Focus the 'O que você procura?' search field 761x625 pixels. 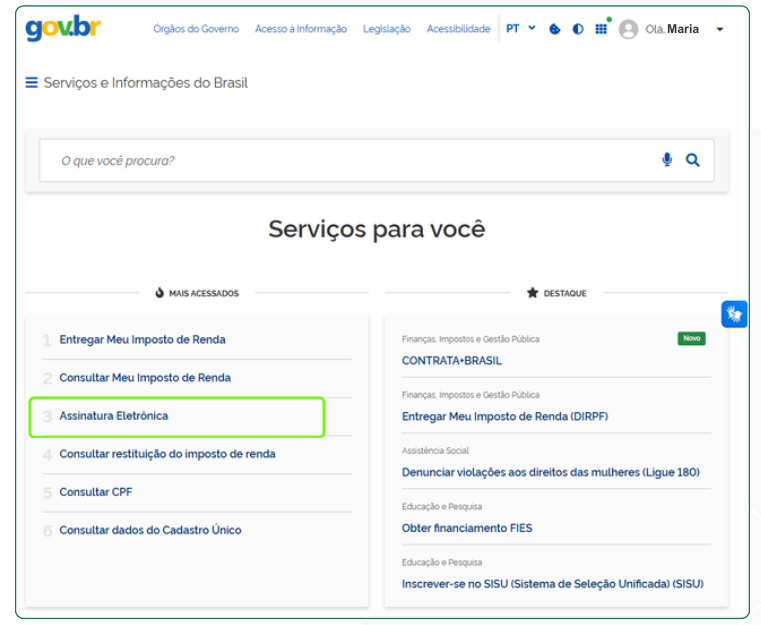pos(376,161)
